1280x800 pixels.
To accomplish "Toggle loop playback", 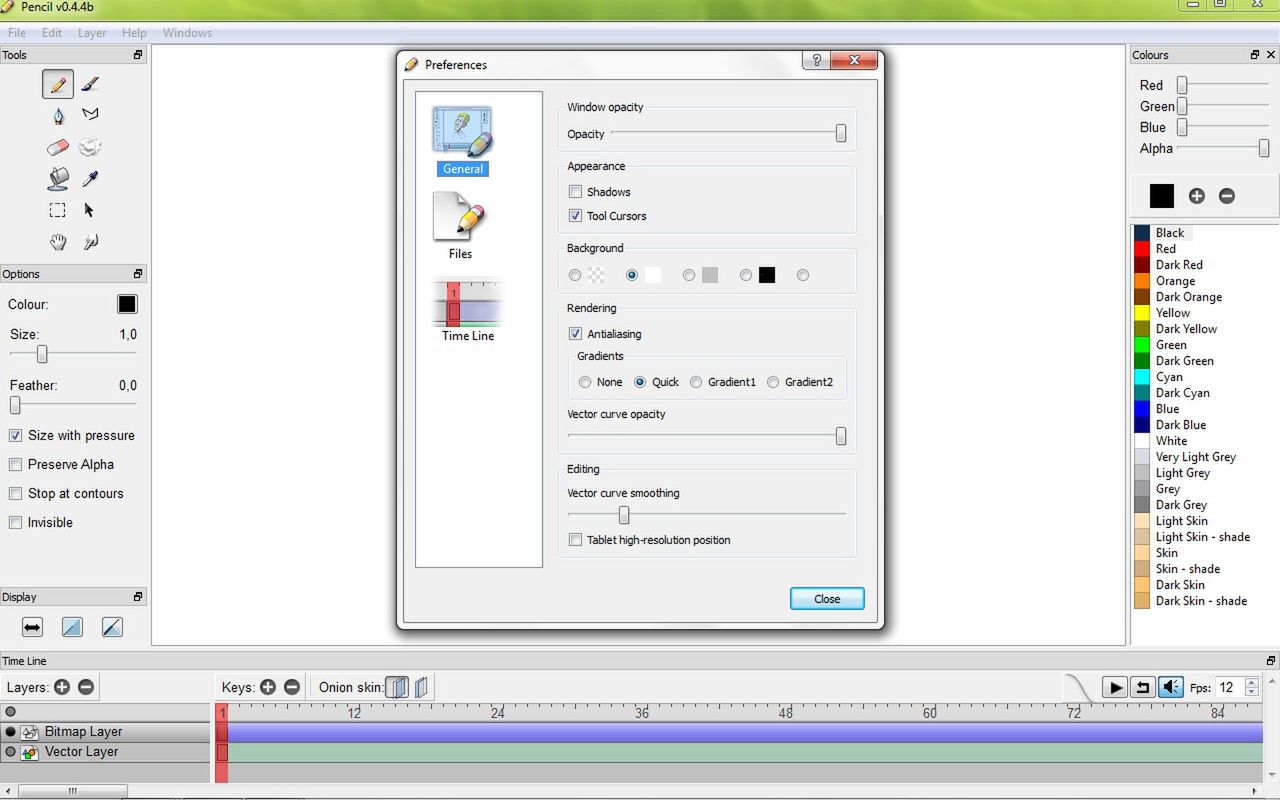I will [1142, 687].
